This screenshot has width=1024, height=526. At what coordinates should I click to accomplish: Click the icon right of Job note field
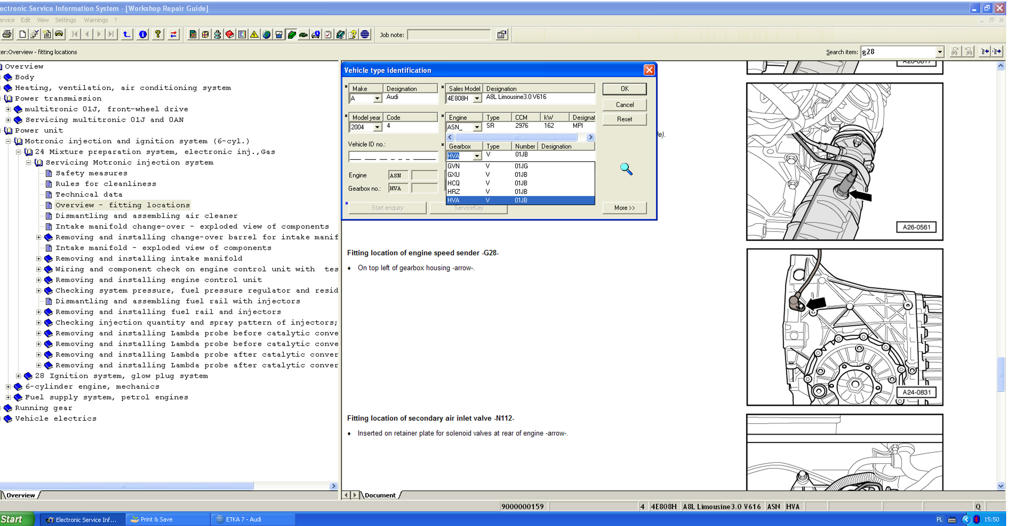click(502, 34)
